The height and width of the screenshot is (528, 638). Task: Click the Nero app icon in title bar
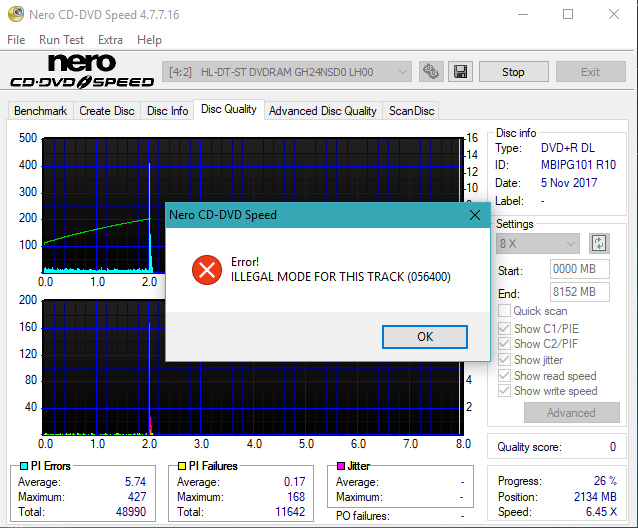(16, 14)
